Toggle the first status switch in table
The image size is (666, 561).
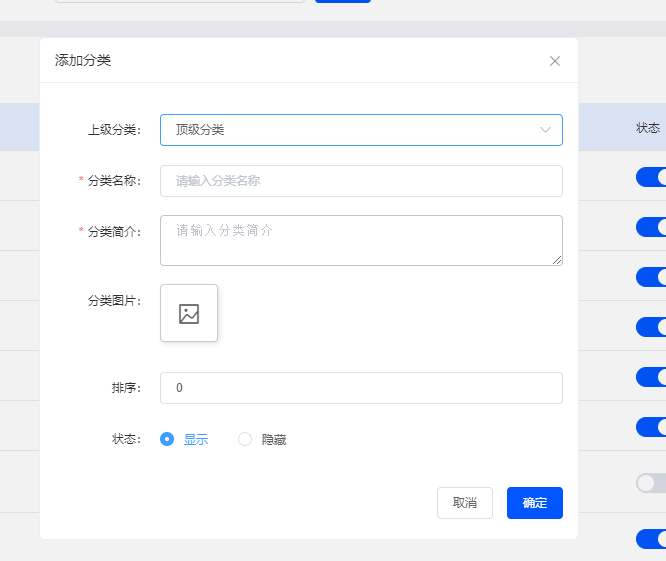(x=651, y=177)
